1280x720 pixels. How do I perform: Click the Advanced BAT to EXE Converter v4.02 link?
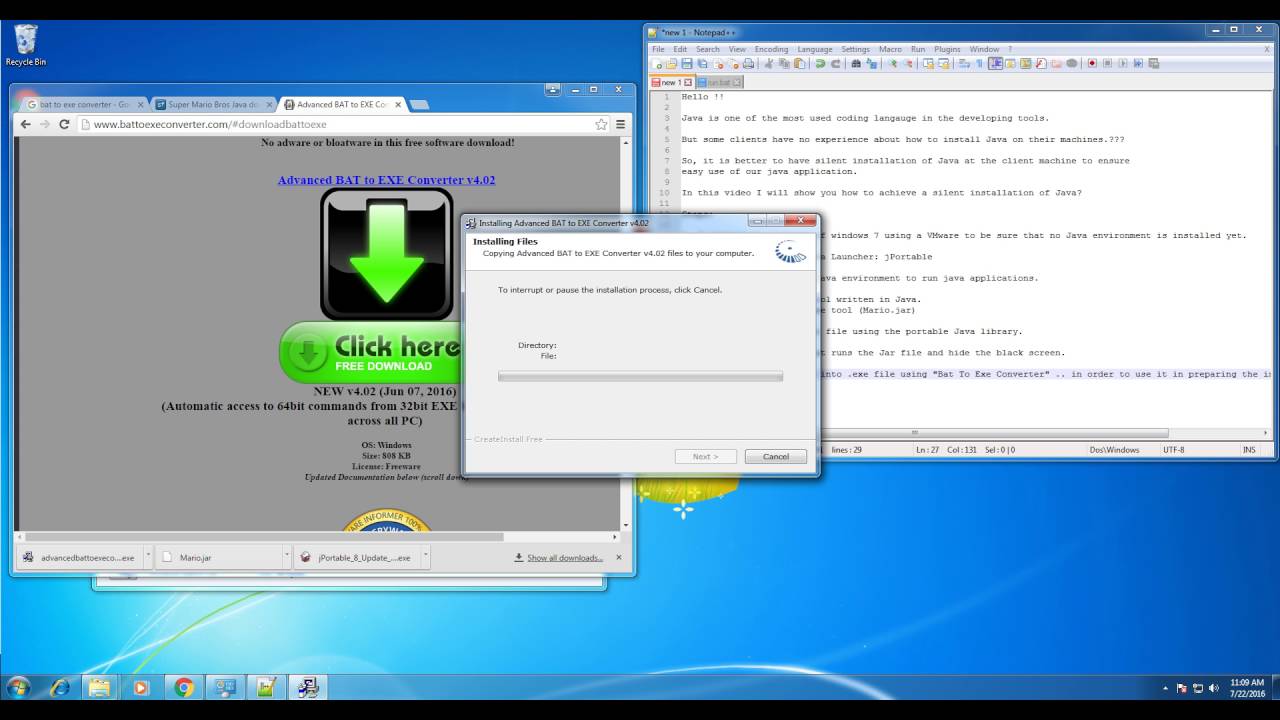[386, 180]
